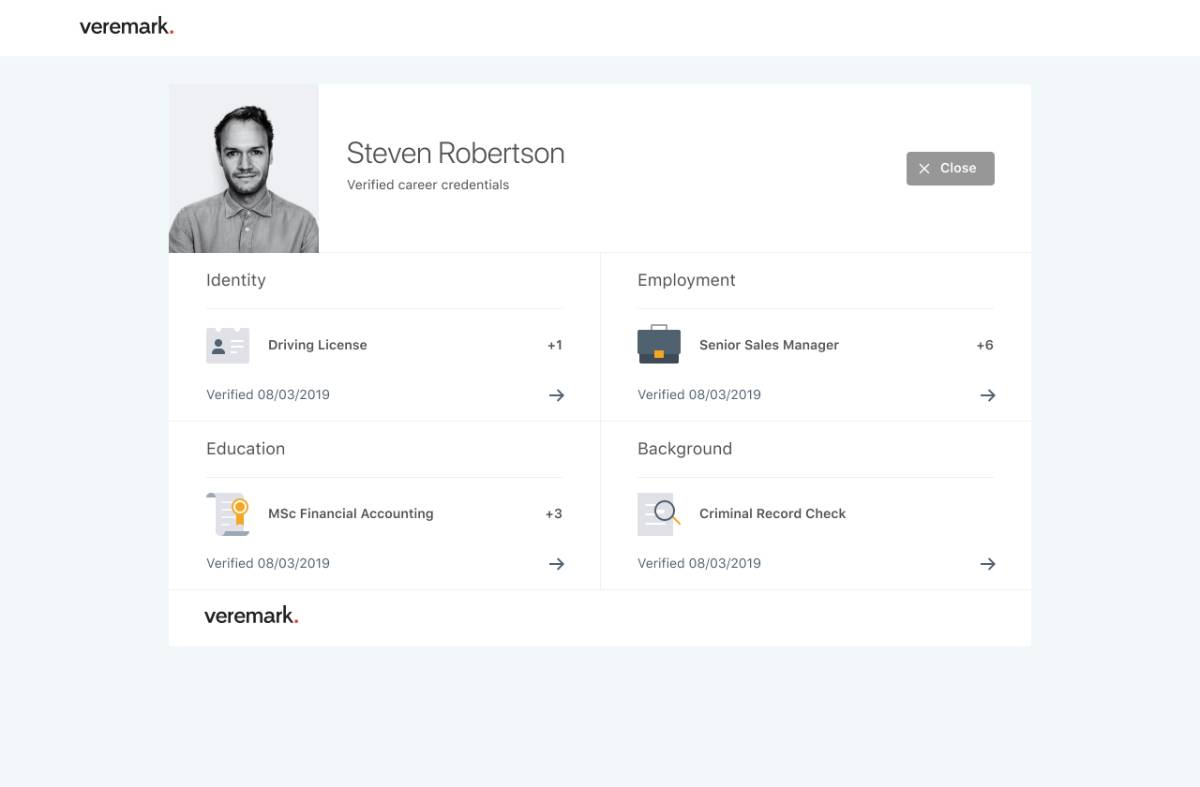Click the veremark logo in the top header

127,27
